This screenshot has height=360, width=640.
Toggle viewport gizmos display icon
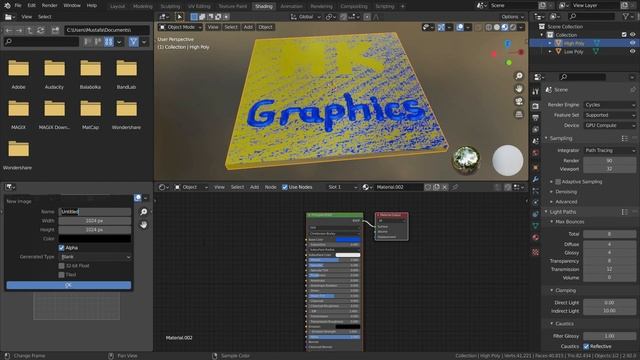441,27
